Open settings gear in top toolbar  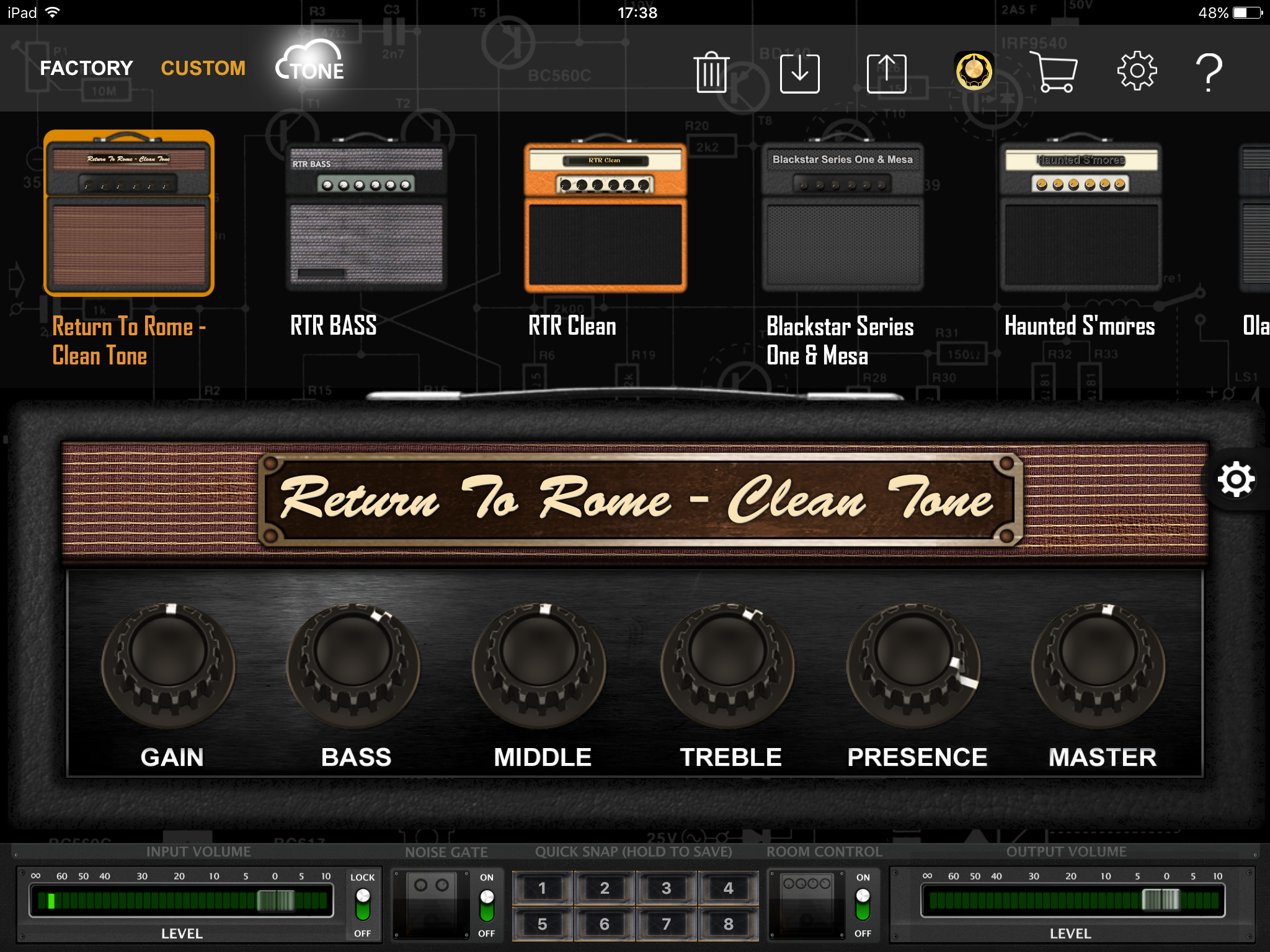(x=1137, y=71)
